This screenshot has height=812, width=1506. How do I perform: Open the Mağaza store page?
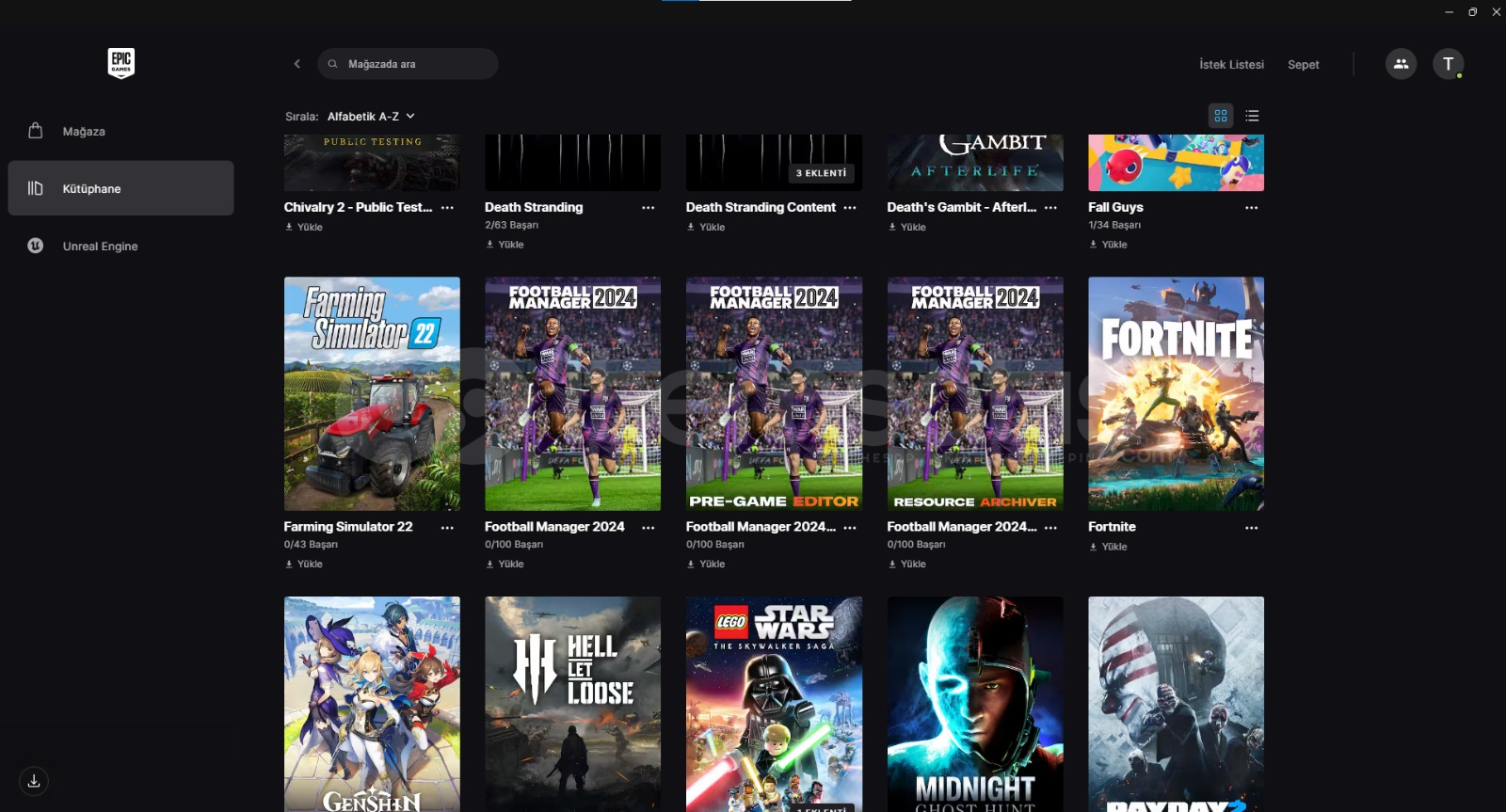[x=120, y=131]
